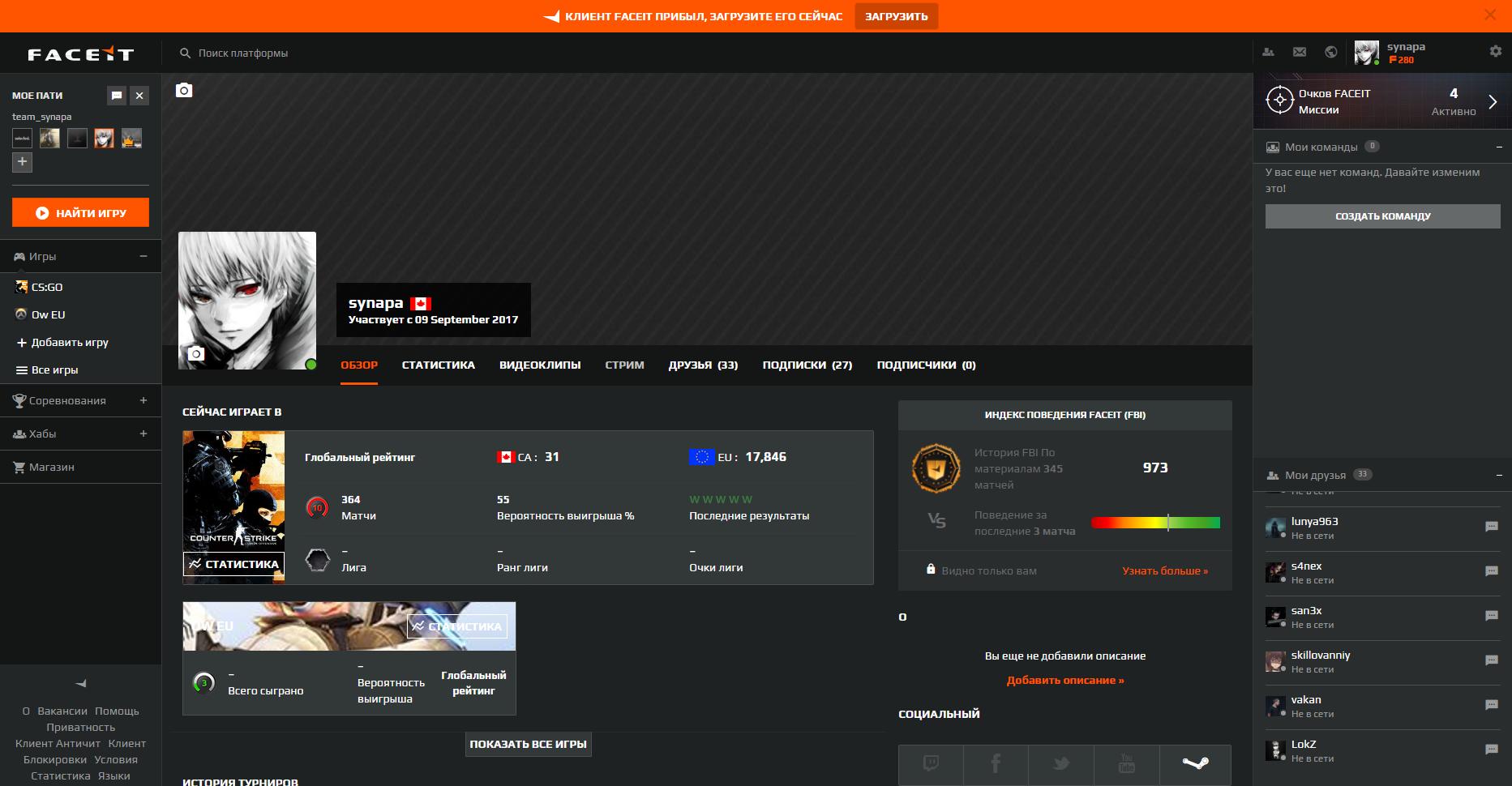Click the cover photo camera icon
The height and width of the screenshot is (786, 1512).
click(184, 90)
